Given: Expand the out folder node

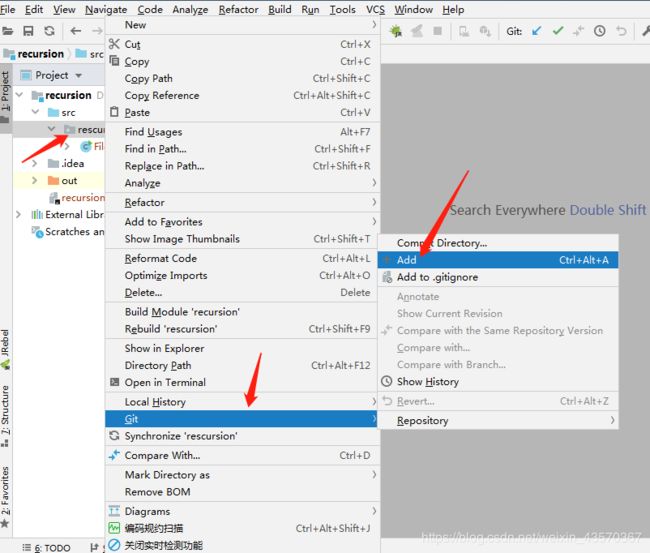Looking at the screenshot, I should pos(35,180).
